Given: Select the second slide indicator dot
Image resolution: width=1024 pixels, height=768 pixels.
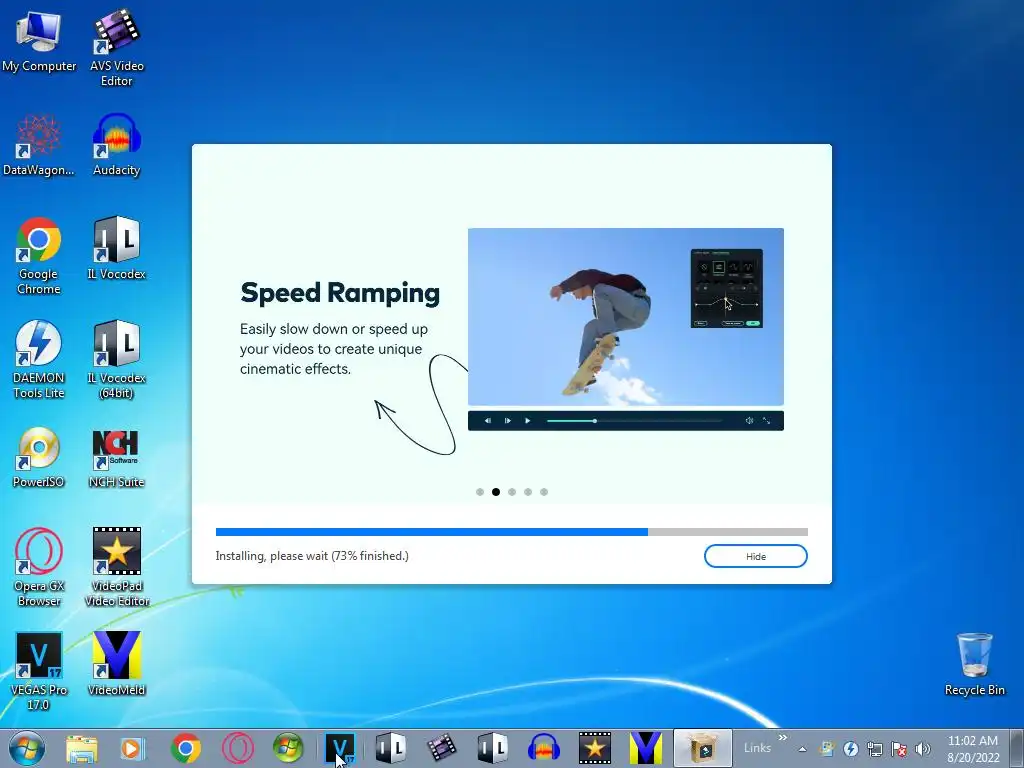Looking at the screenshot, I should 496,492.
